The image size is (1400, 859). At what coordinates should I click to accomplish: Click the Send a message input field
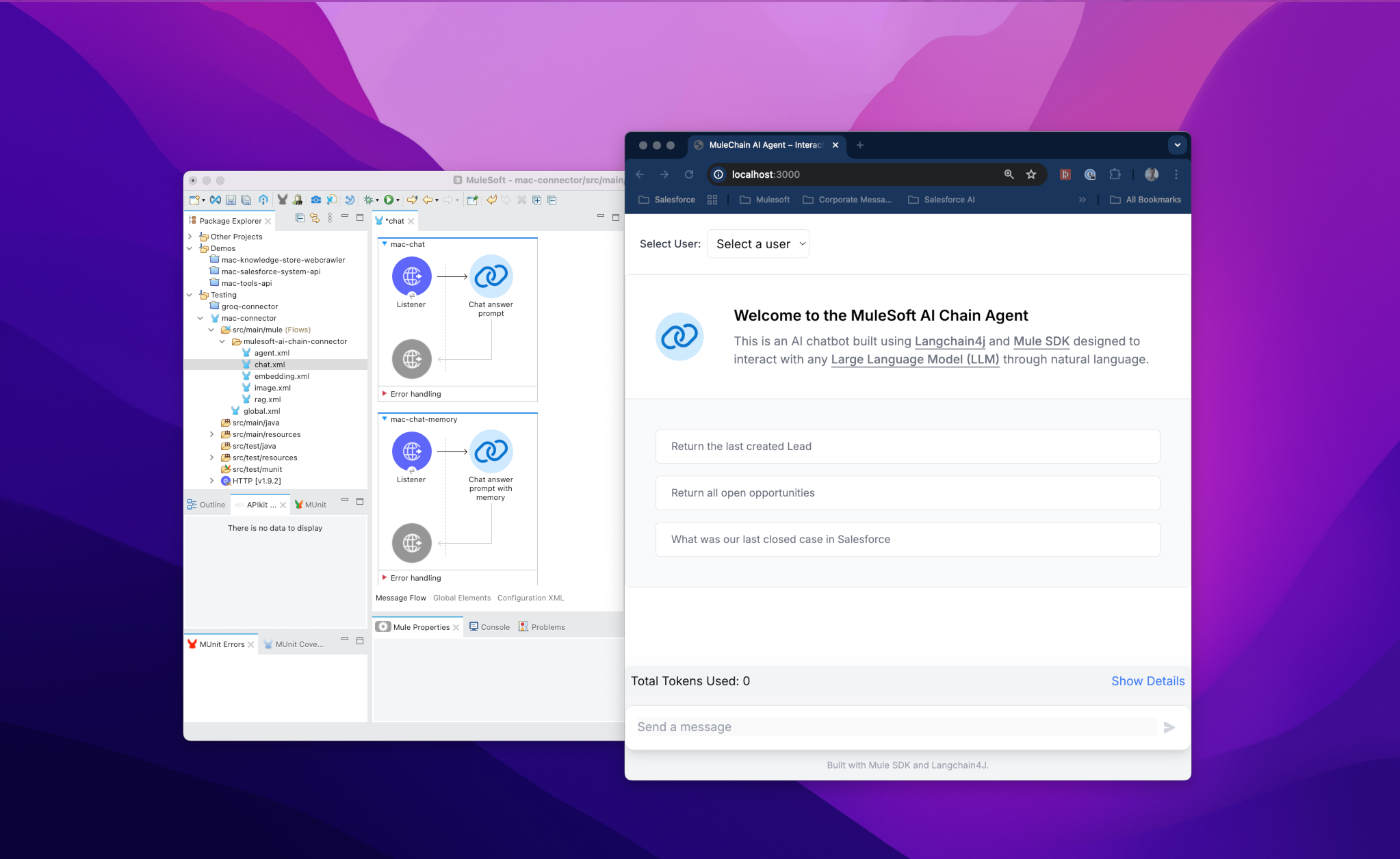[896, 727]
